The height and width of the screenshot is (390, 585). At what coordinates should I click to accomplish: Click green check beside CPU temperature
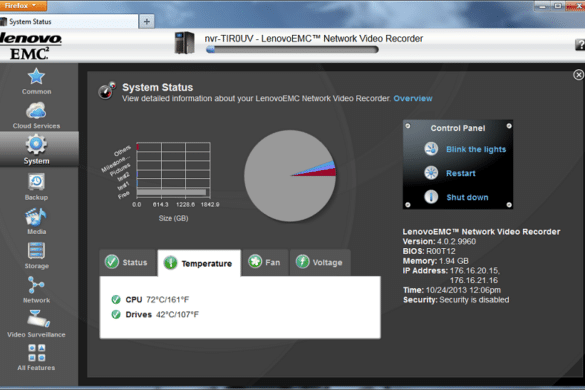(116, 299)
